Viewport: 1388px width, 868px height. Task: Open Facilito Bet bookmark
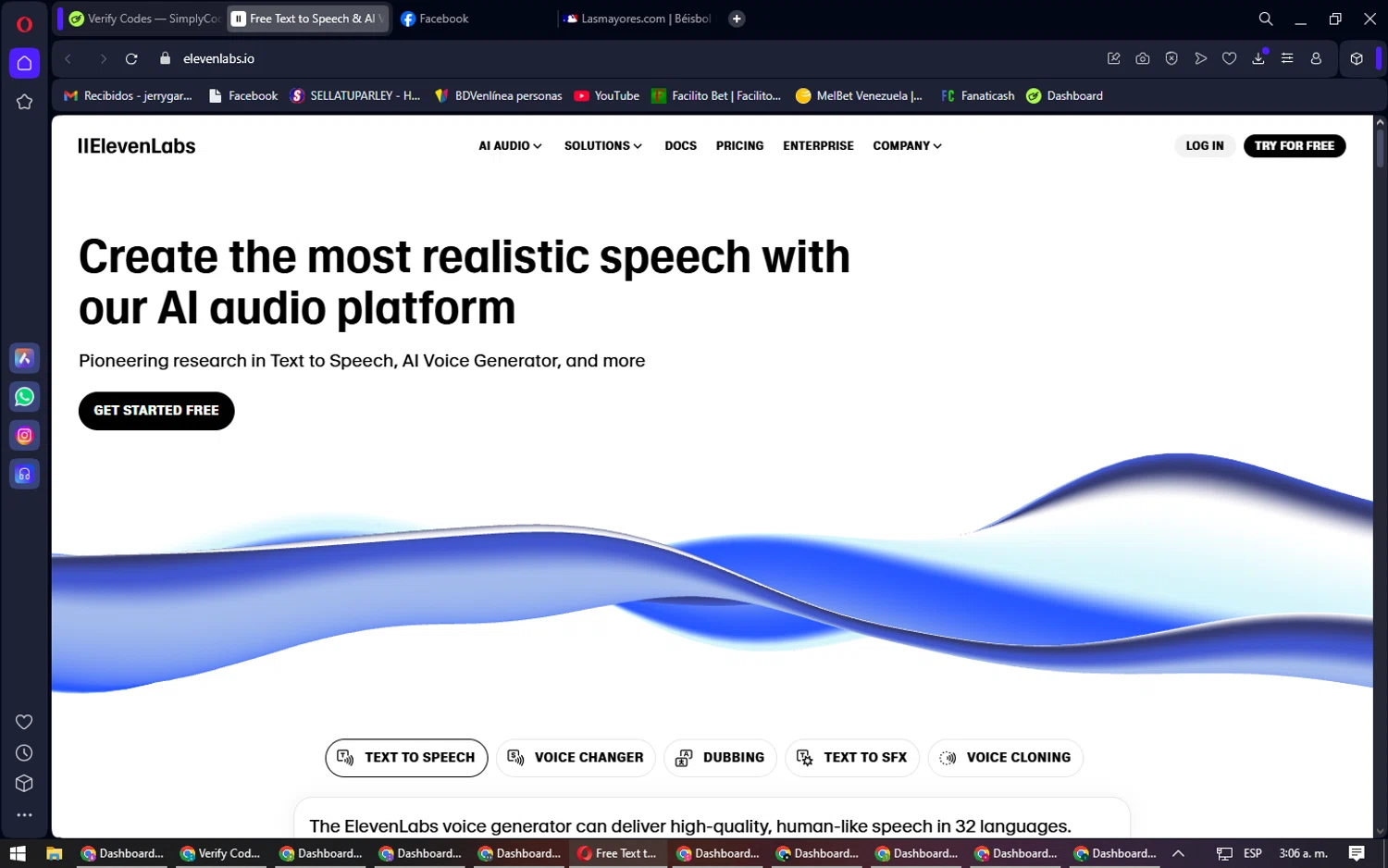point(716,95)
